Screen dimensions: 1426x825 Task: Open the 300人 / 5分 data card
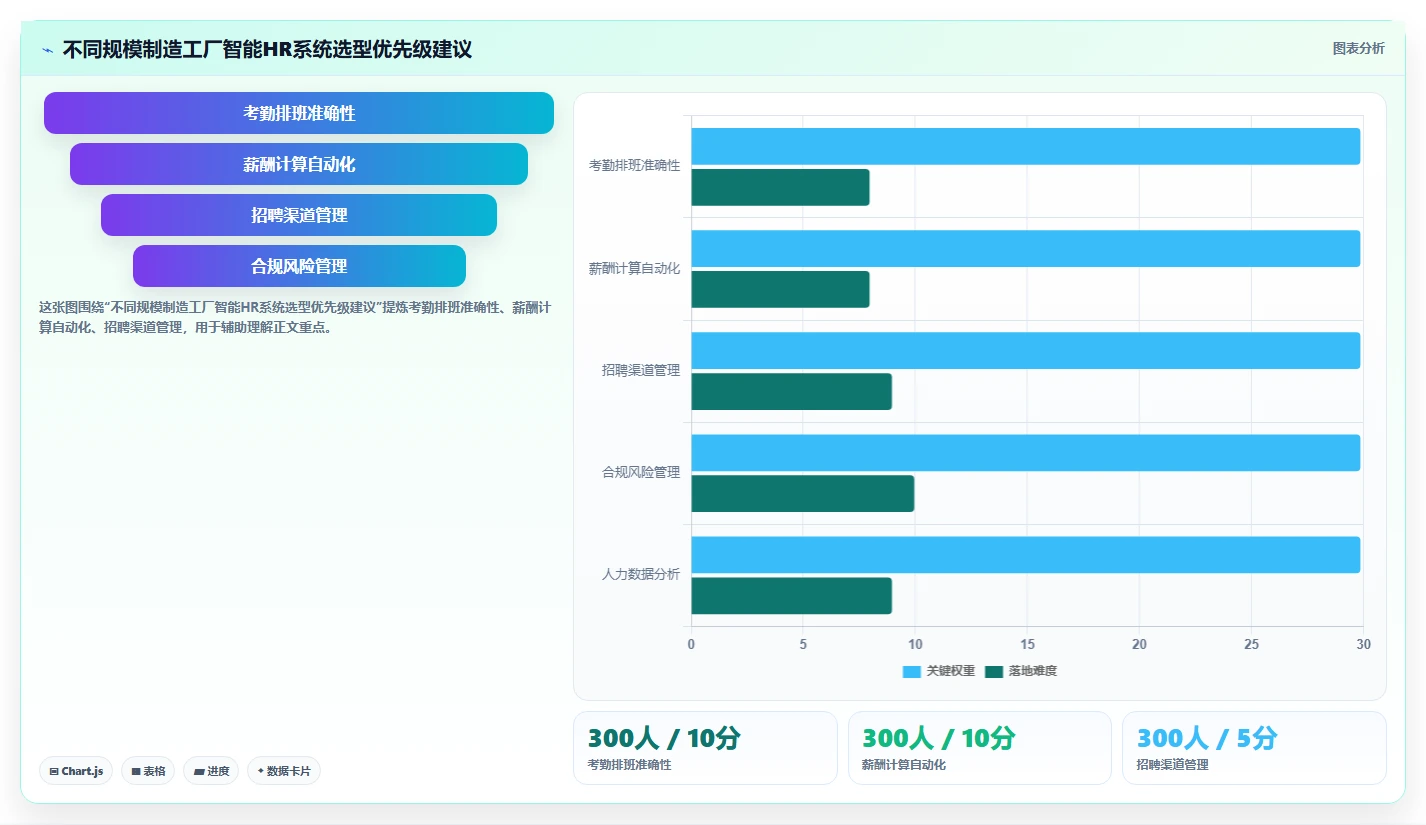pos(1254,748)
